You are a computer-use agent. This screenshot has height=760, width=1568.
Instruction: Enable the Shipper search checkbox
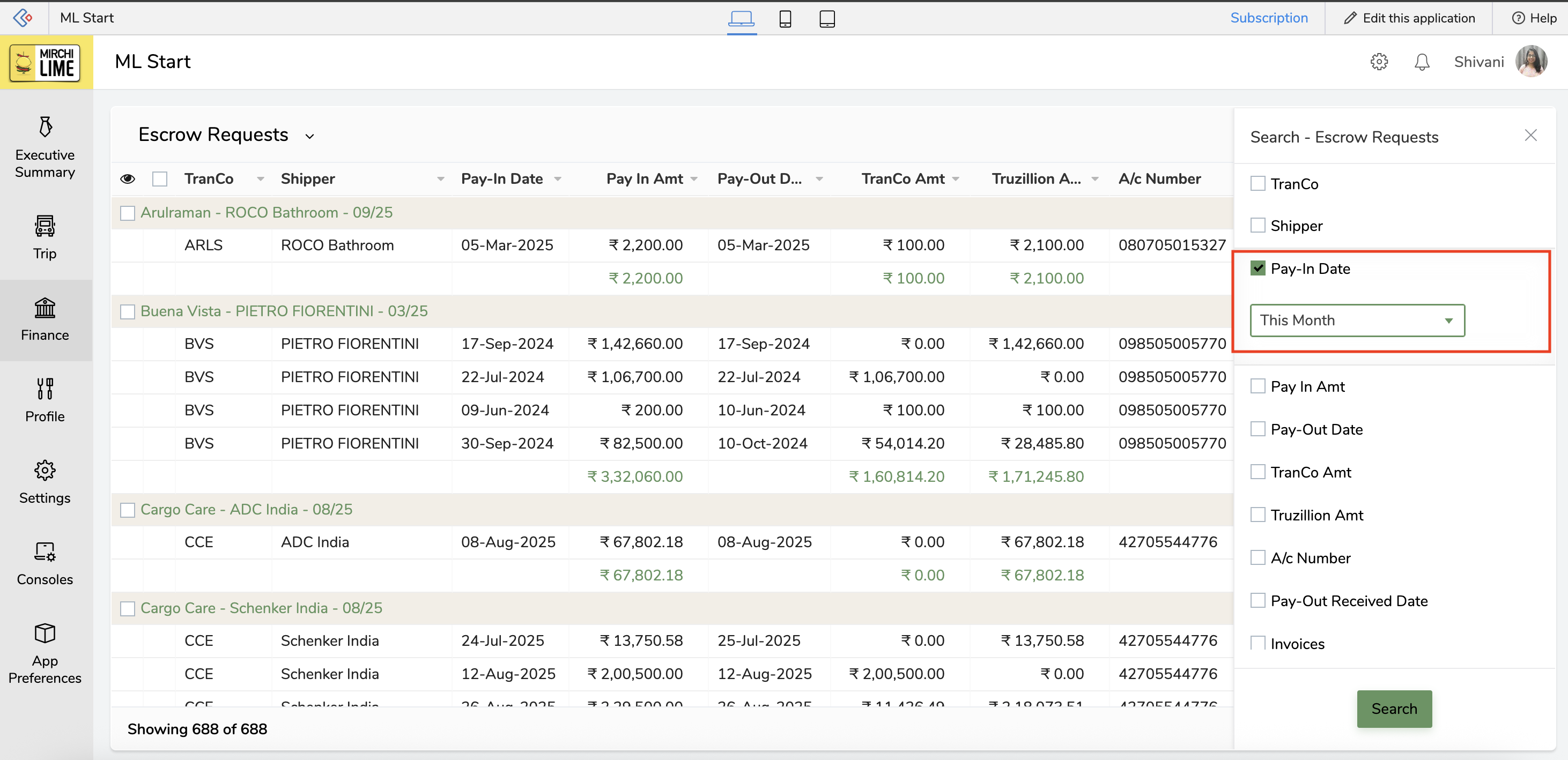(x=1258, y=226)
